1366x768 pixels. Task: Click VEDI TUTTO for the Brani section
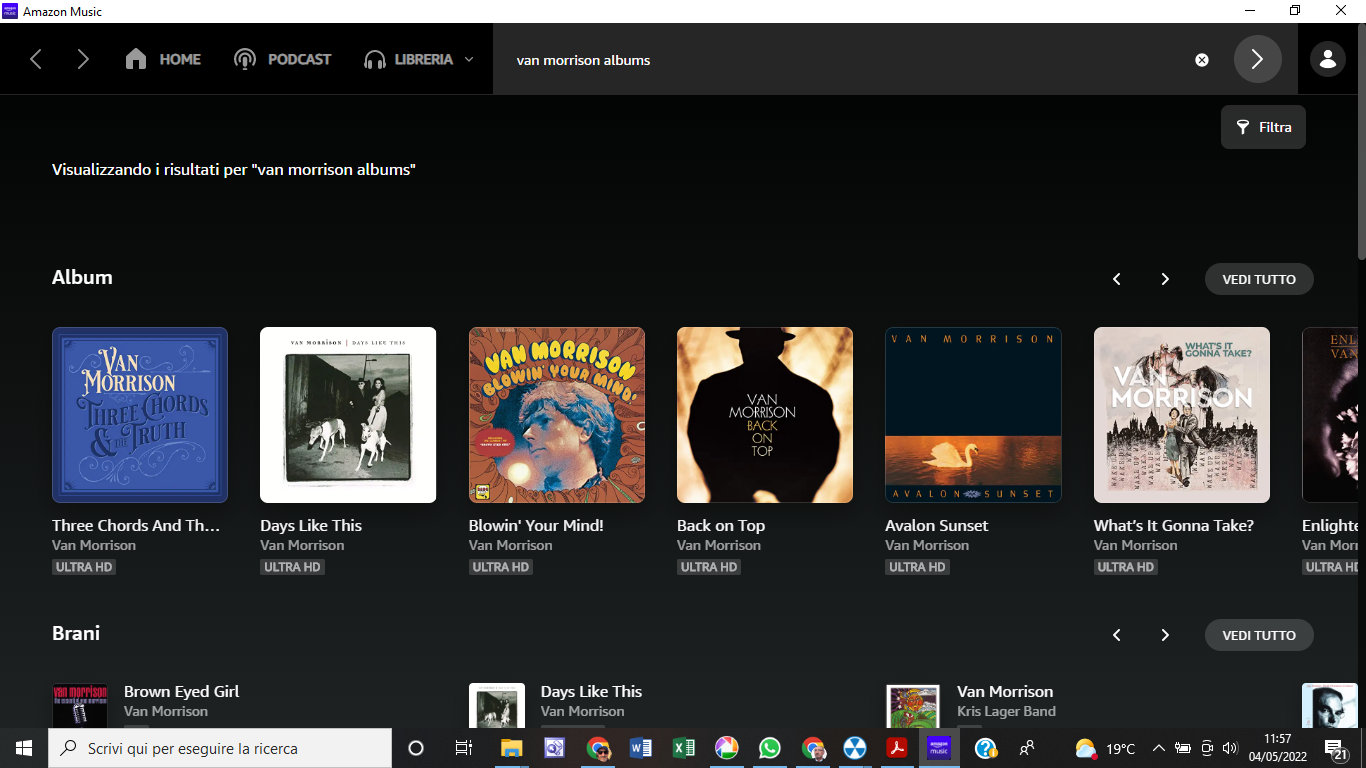1259,635
